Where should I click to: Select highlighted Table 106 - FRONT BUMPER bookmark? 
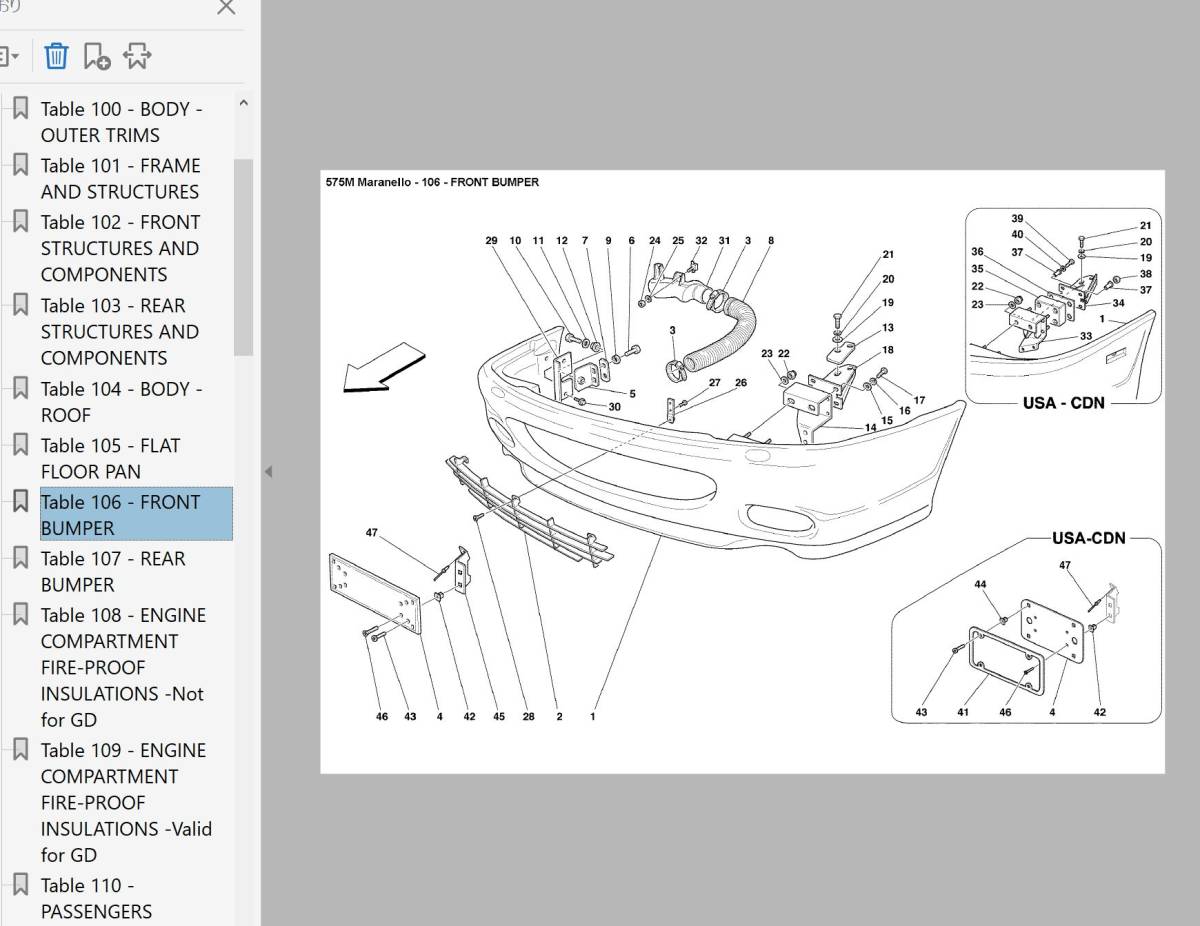(136, 514)
